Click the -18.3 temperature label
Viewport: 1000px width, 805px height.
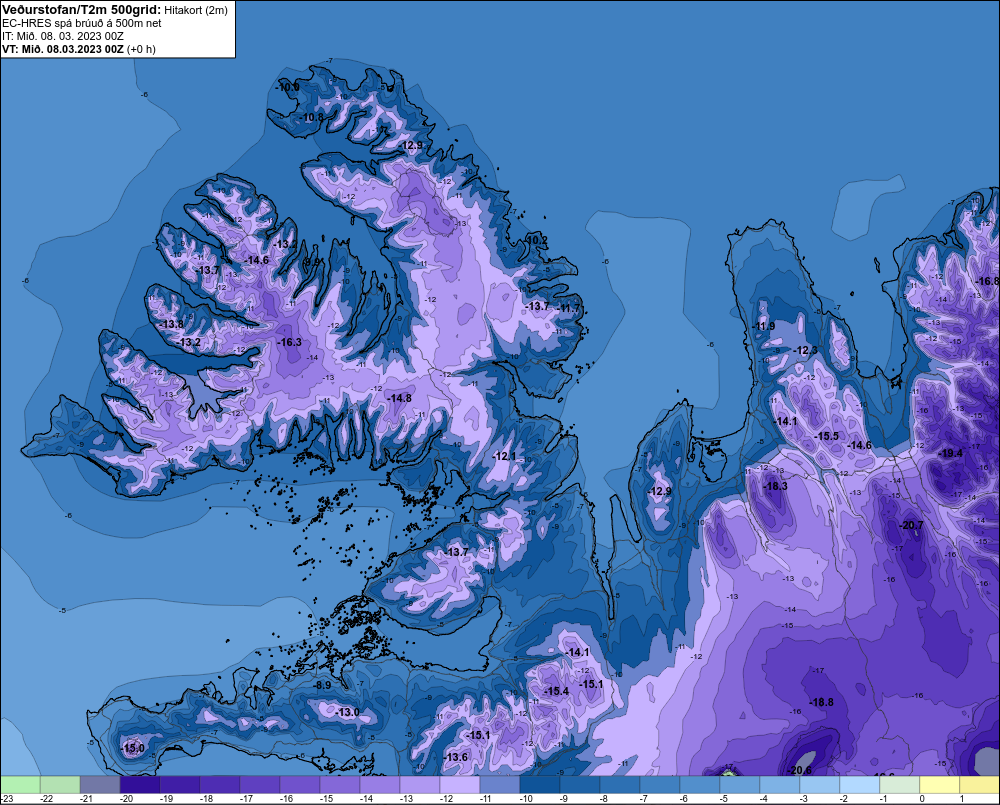tap(776, 486)
